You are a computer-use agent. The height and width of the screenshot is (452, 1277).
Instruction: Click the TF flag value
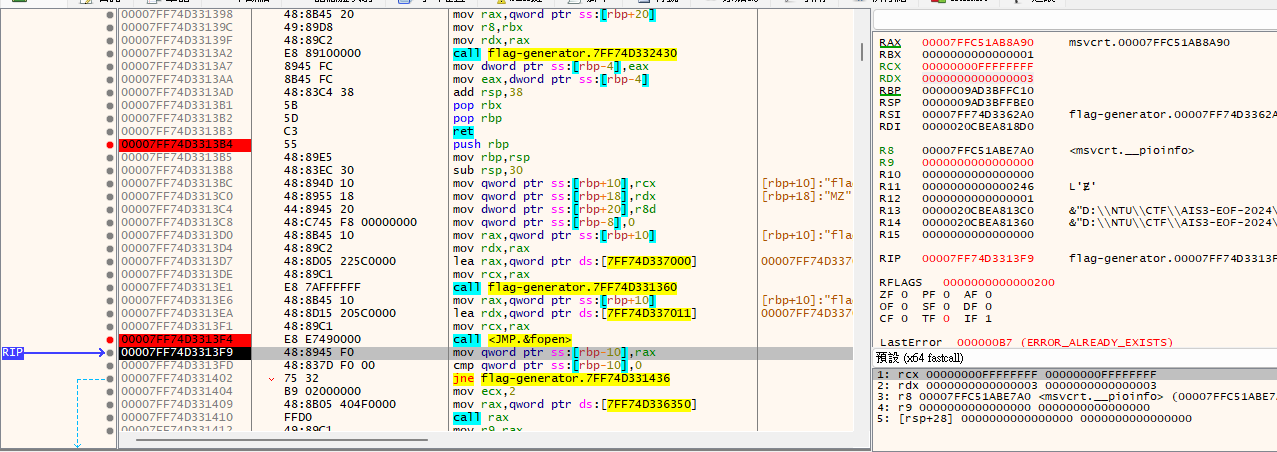pyautogui.click(x=945, y=318)
